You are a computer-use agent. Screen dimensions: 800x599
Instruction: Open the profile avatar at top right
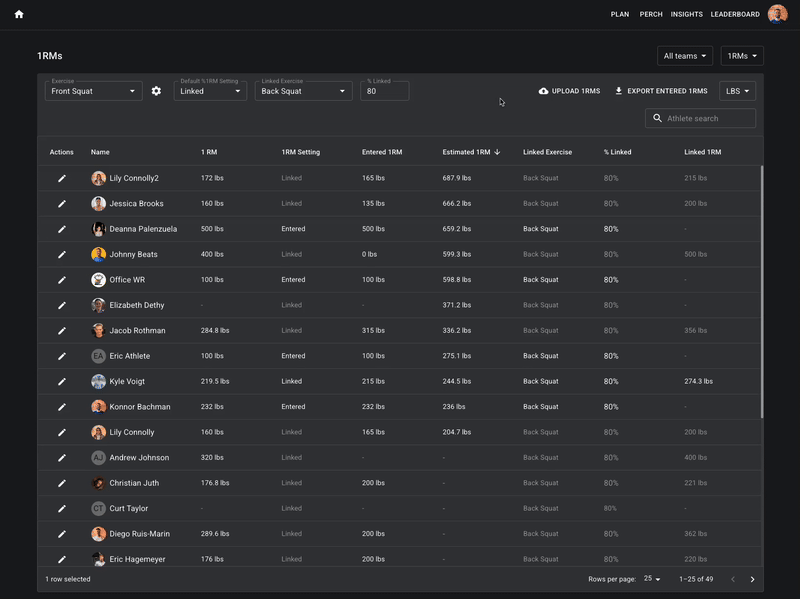[x=777, y=14]
